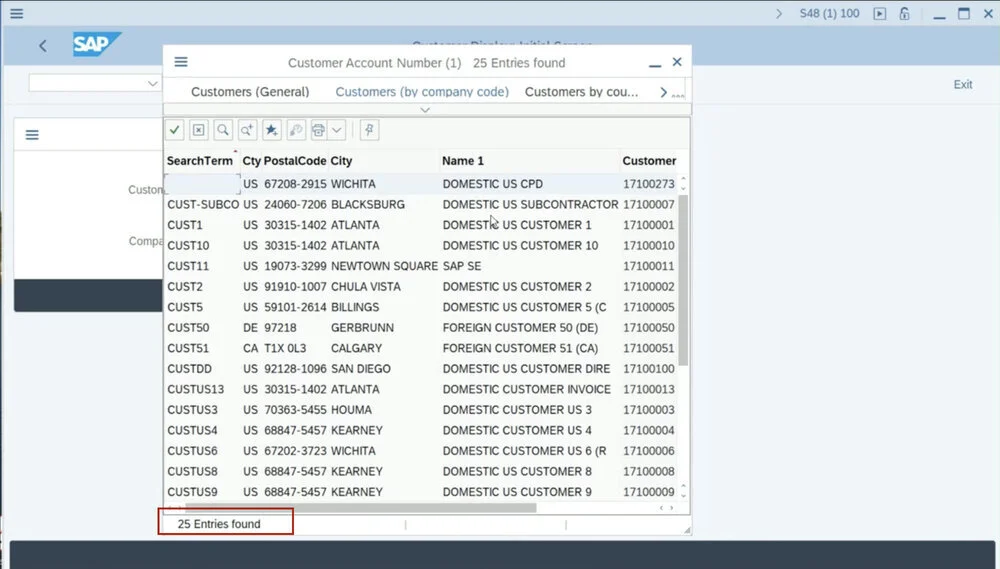Open the Customers by cou... tab
This screenshot has width=1000, height=569.
[x=582, y=92]
